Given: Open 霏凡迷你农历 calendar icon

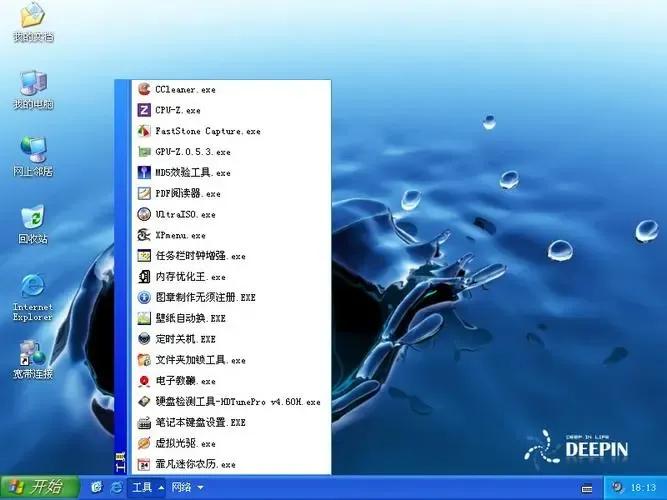Looking at the screenshot, I should point(144,464).
